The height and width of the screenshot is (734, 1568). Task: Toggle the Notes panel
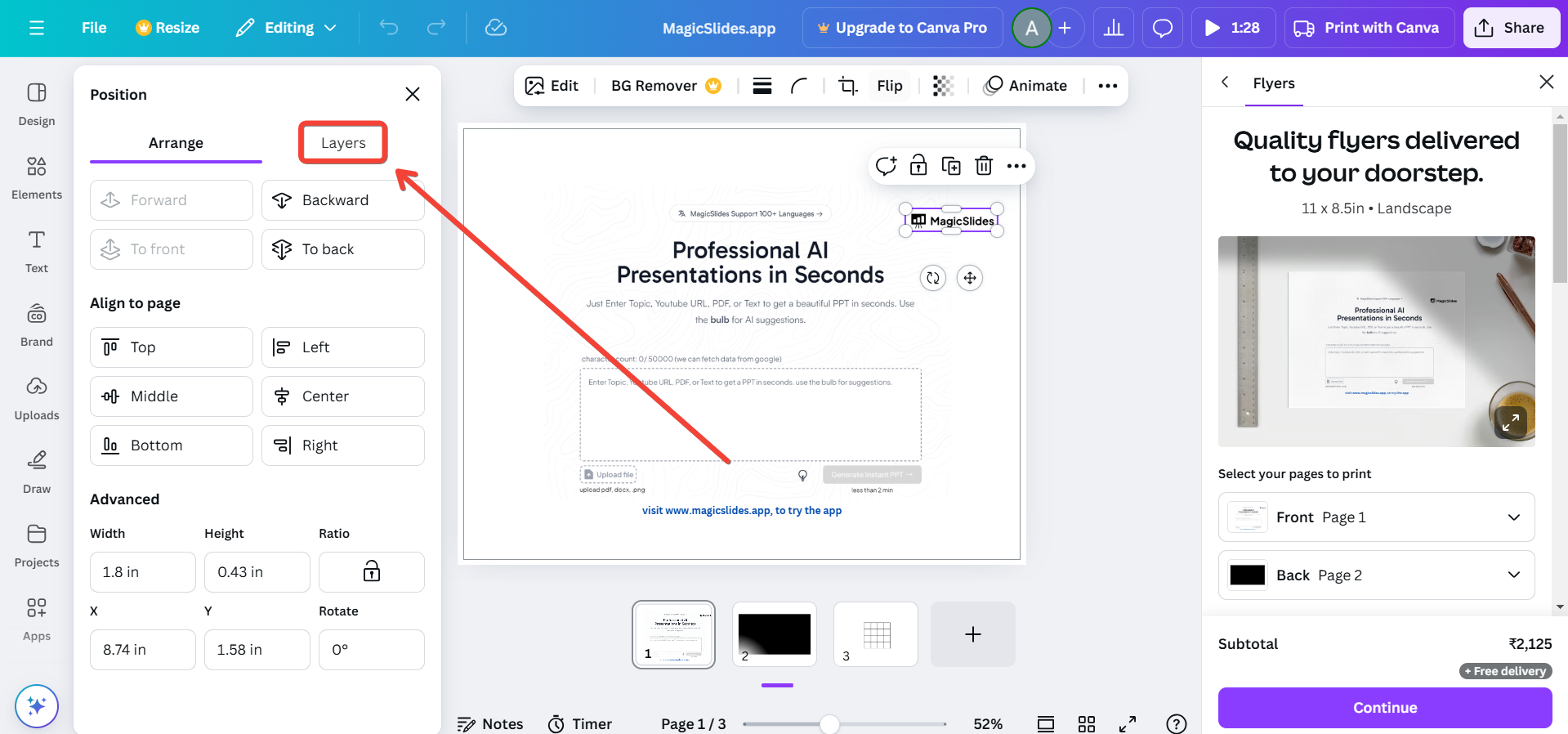pos(490,724)
